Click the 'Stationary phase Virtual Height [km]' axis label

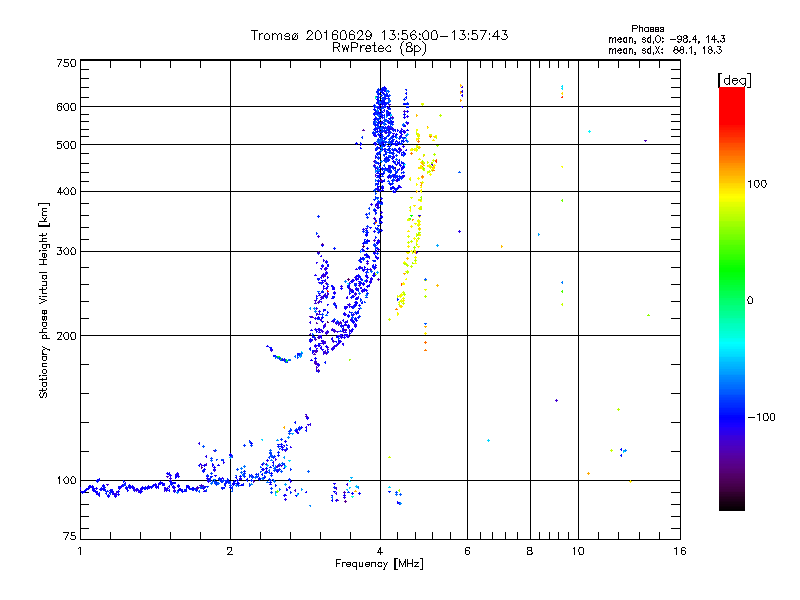pyautogui.click(x=44, y=301)
